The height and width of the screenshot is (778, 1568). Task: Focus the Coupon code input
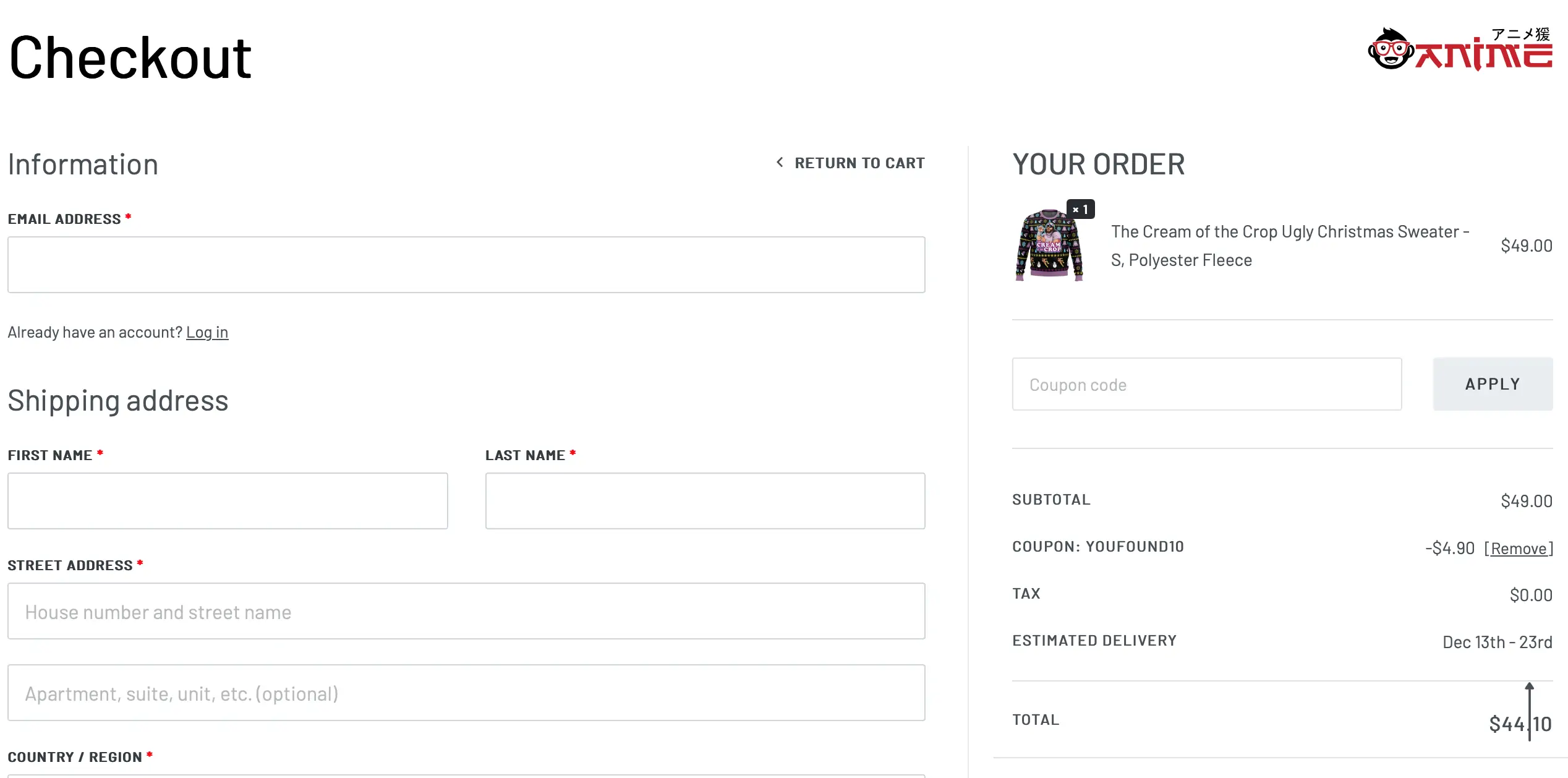pos(1206,384)
